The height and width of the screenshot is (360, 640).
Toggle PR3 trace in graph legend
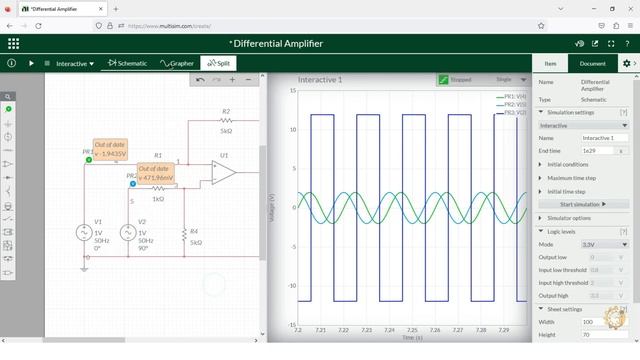511,113
